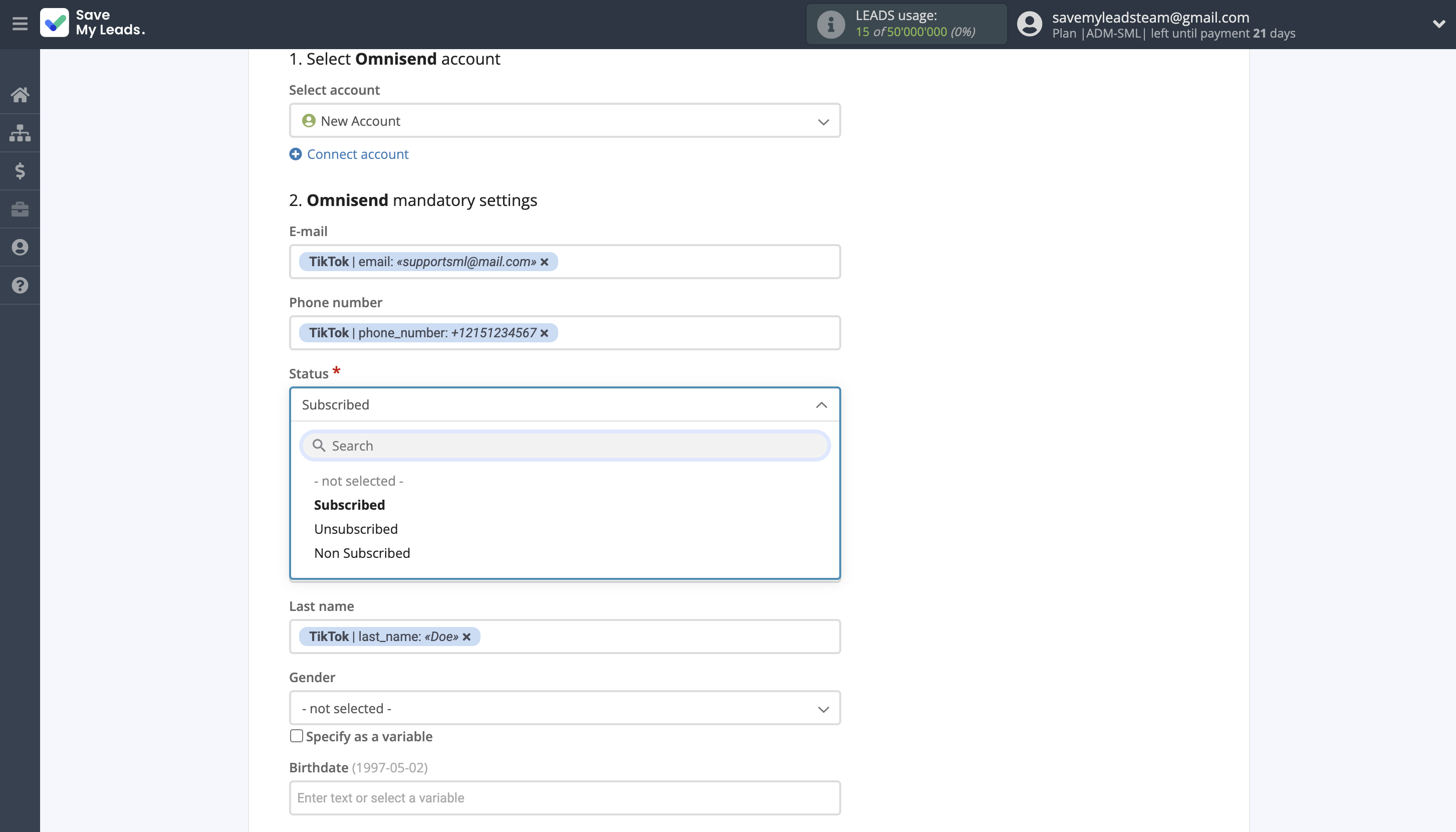Remove the TikTok email tag
The image size is (1456, 832).
point(544,262)
